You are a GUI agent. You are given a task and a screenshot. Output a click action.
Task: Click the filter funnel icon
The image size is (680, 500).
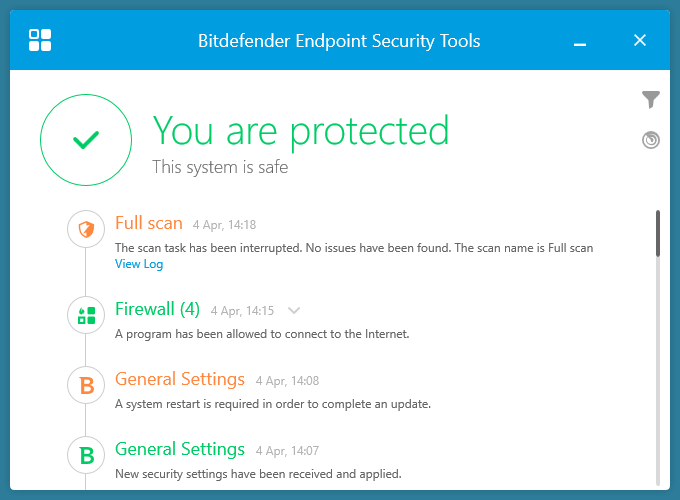[651, 99]
